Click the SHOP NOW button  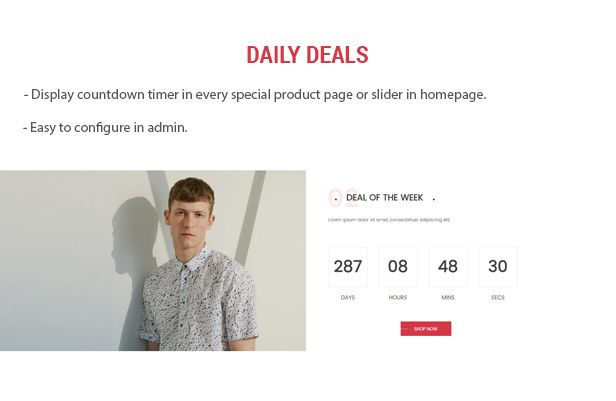(x=425, y=328)
